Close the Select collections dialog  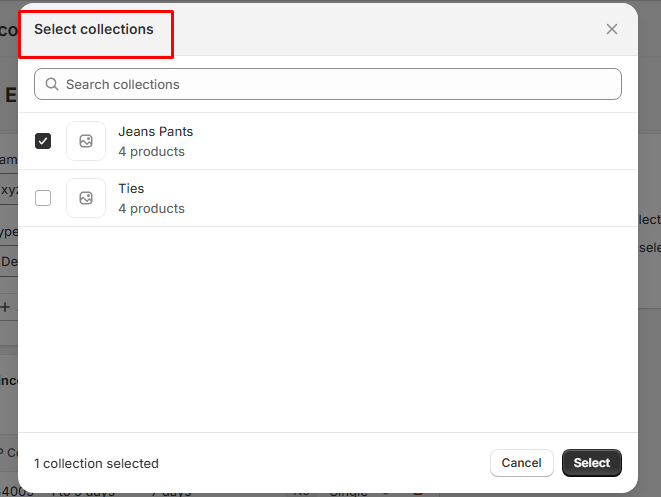612,29
